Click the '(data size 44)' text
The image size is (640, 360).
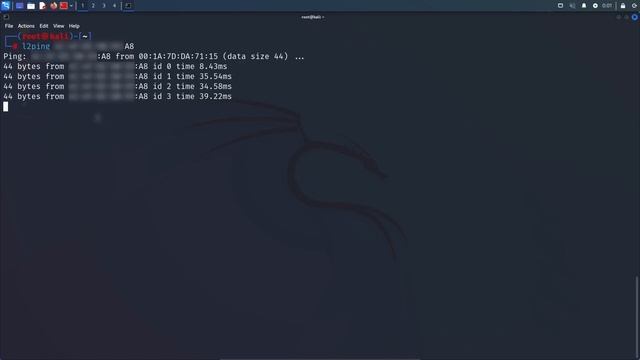click(255, 56)
